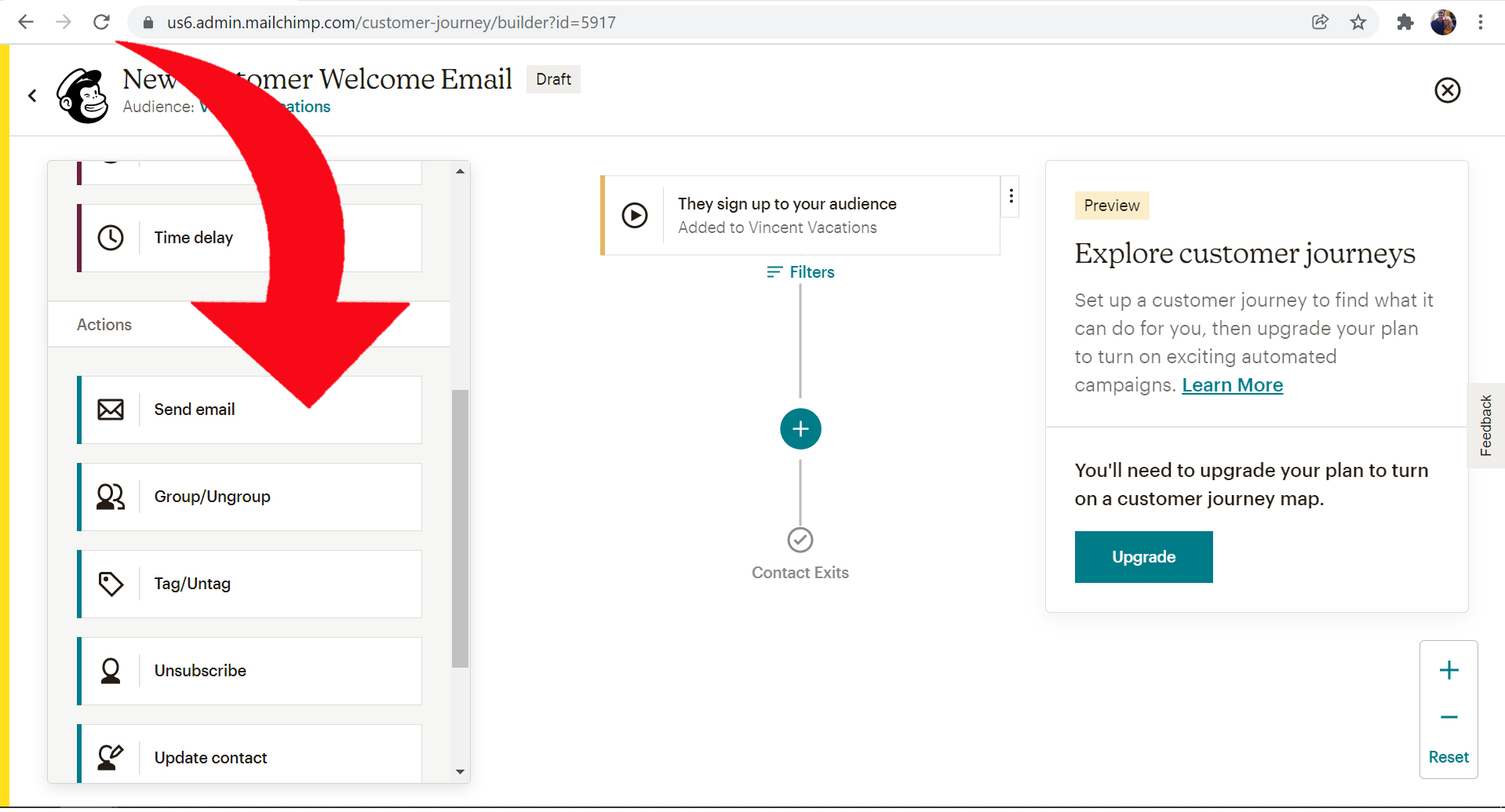Viewport: 1505px width, 812px height.
Task: Open the sign-up starting point card
Action: pyautogui.click(x=800, y=216)
